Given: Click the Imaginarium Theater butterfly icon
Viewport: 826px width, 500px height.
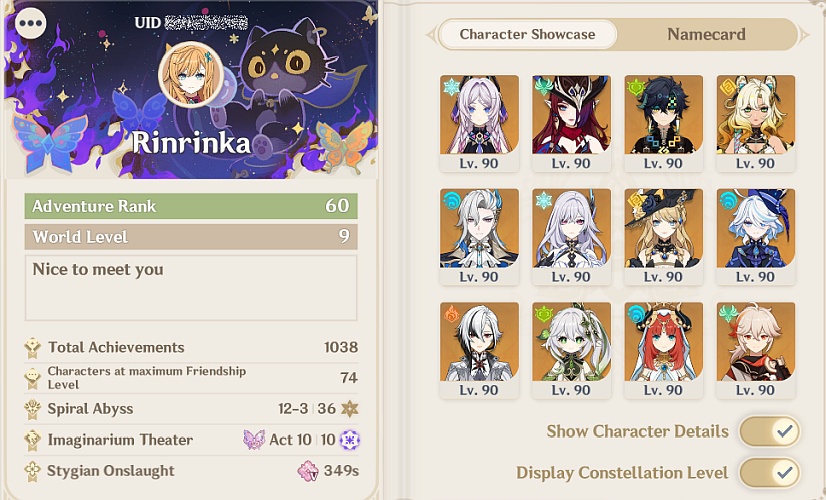Looking at the screenshot, I should (253, 439).
